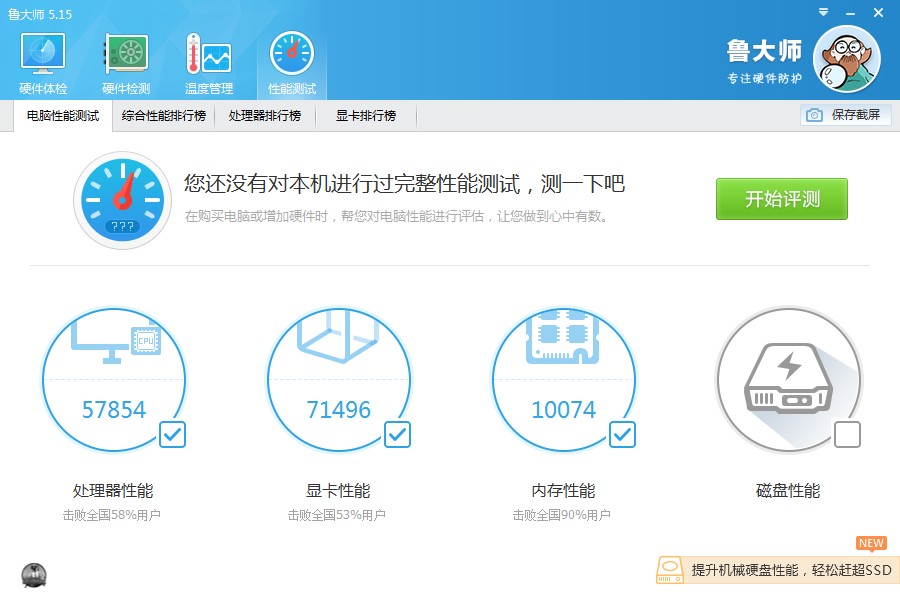Image resolution: width=900 pixels, height=600 pixels.
Task: Click the graphics card cube circle icon
Action: coord(339,380)
